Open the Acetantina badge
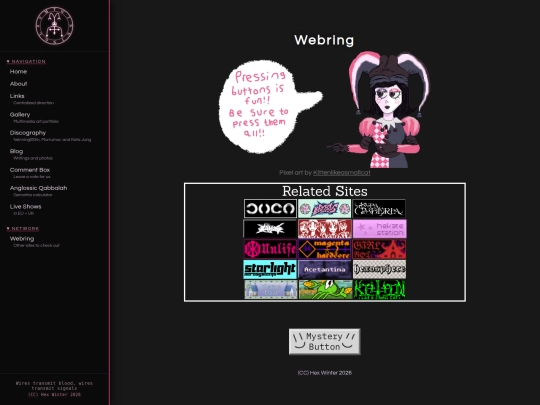 pos(325,269)
